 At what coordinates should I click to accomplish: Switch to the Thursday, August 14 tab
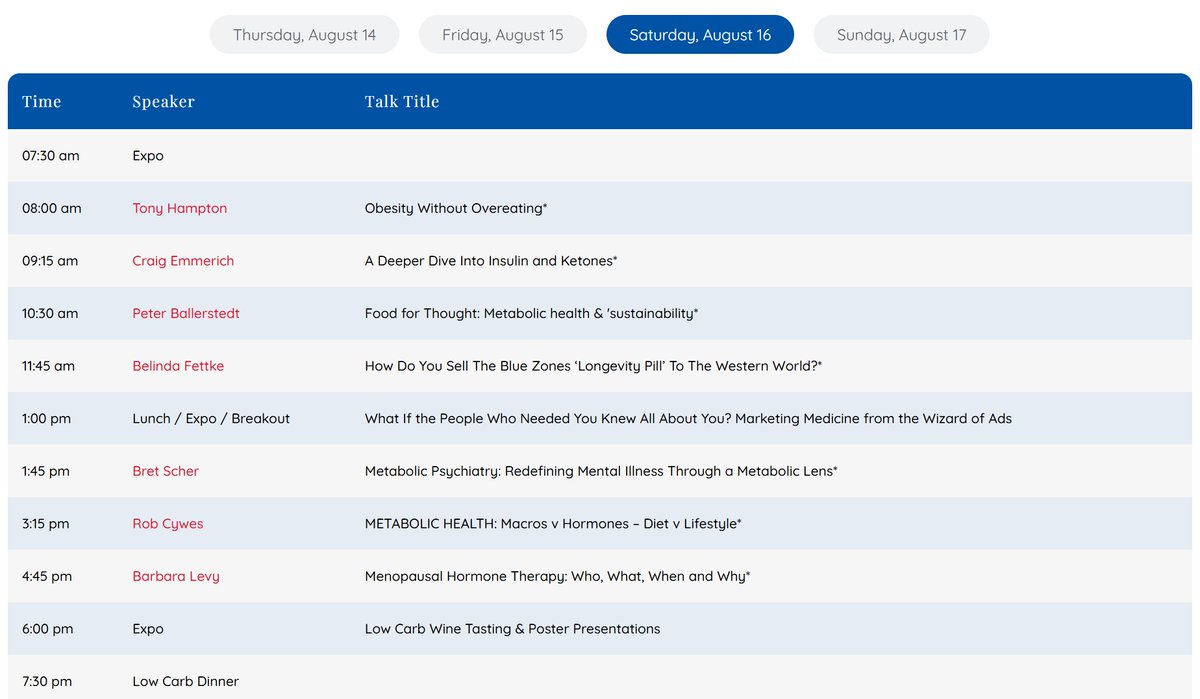pos(304,35)
